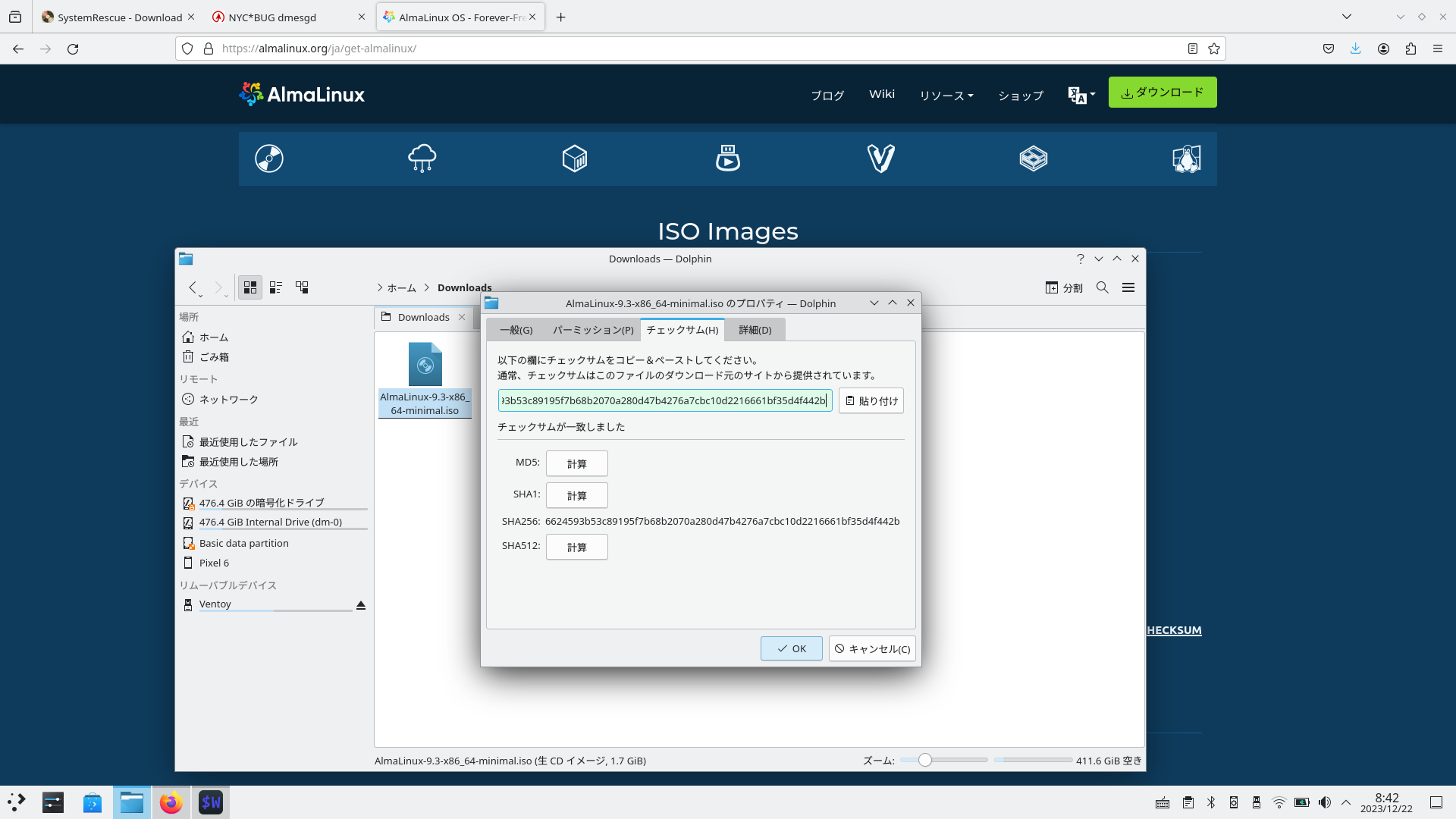This screenshot has height=819, width=1456.
Task: Switch Dolphin to compact view mode
Action: [276, 287]
